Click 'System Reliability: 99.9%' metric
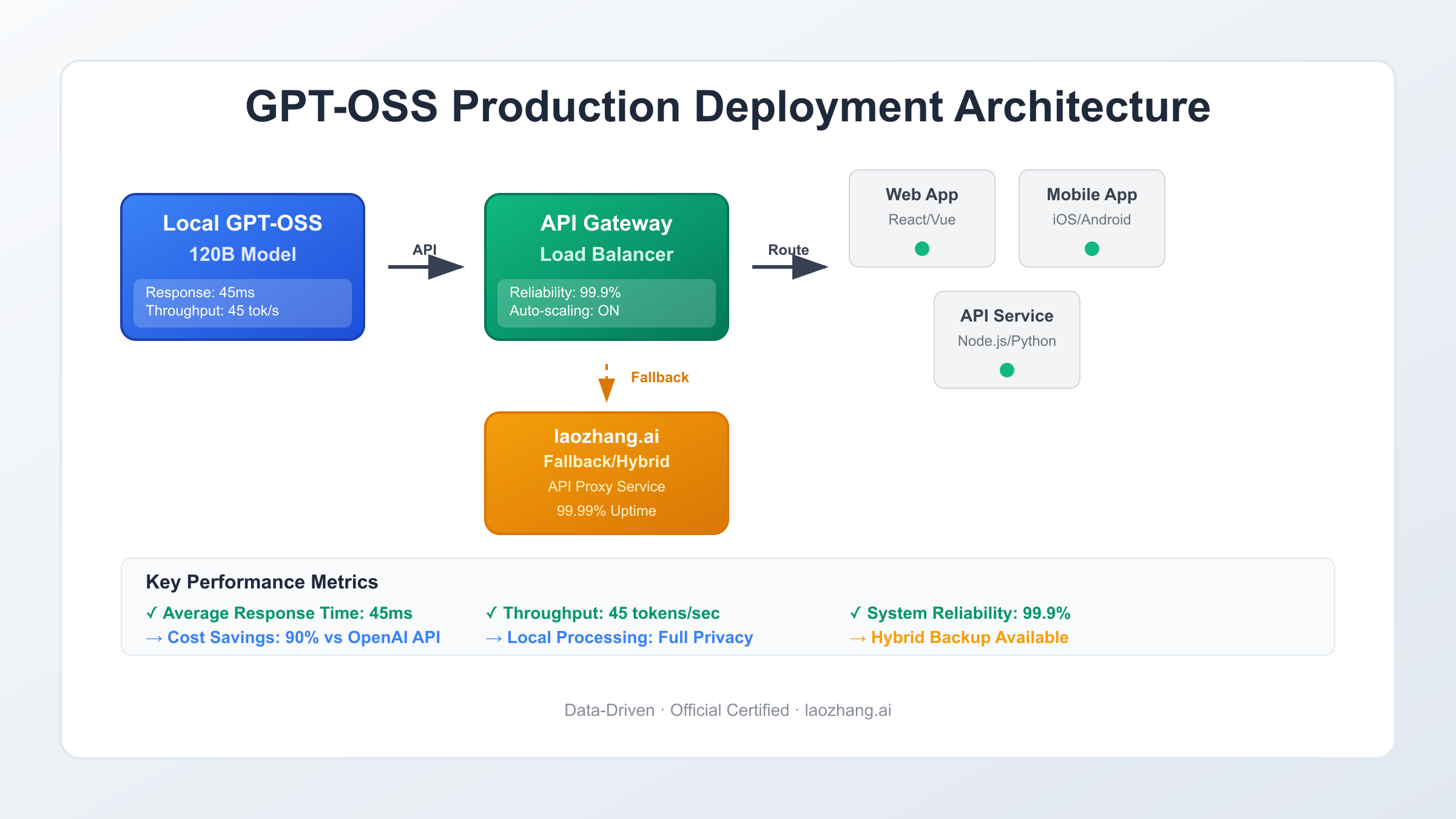The height and width of the screenshot is (819, 1456). [x=960, y=613]
